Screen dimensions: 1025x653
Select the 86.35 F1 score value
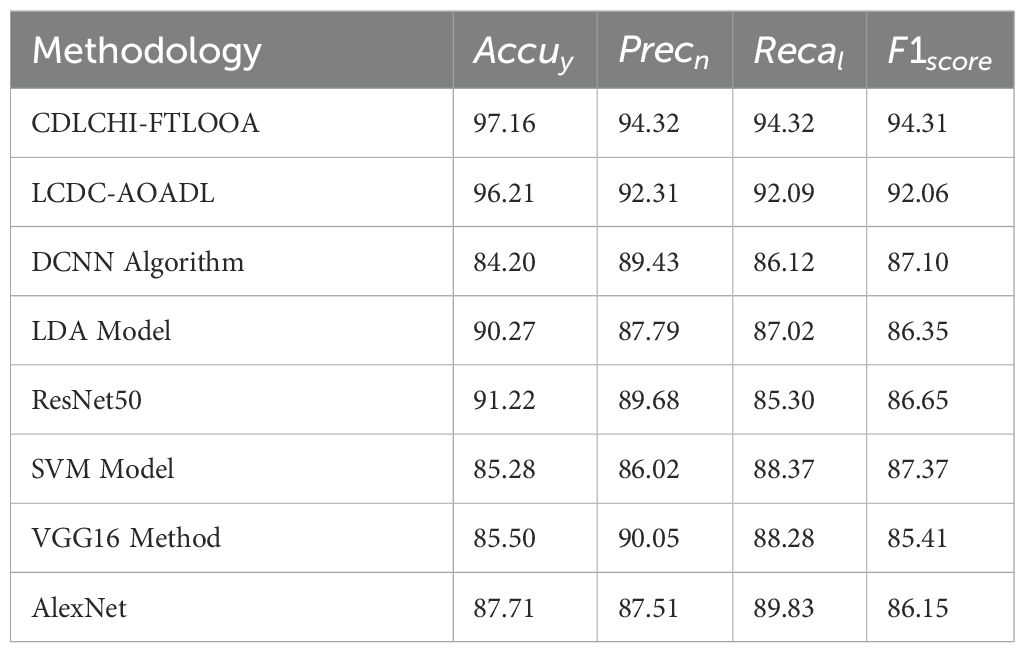[x=917, y=331]
